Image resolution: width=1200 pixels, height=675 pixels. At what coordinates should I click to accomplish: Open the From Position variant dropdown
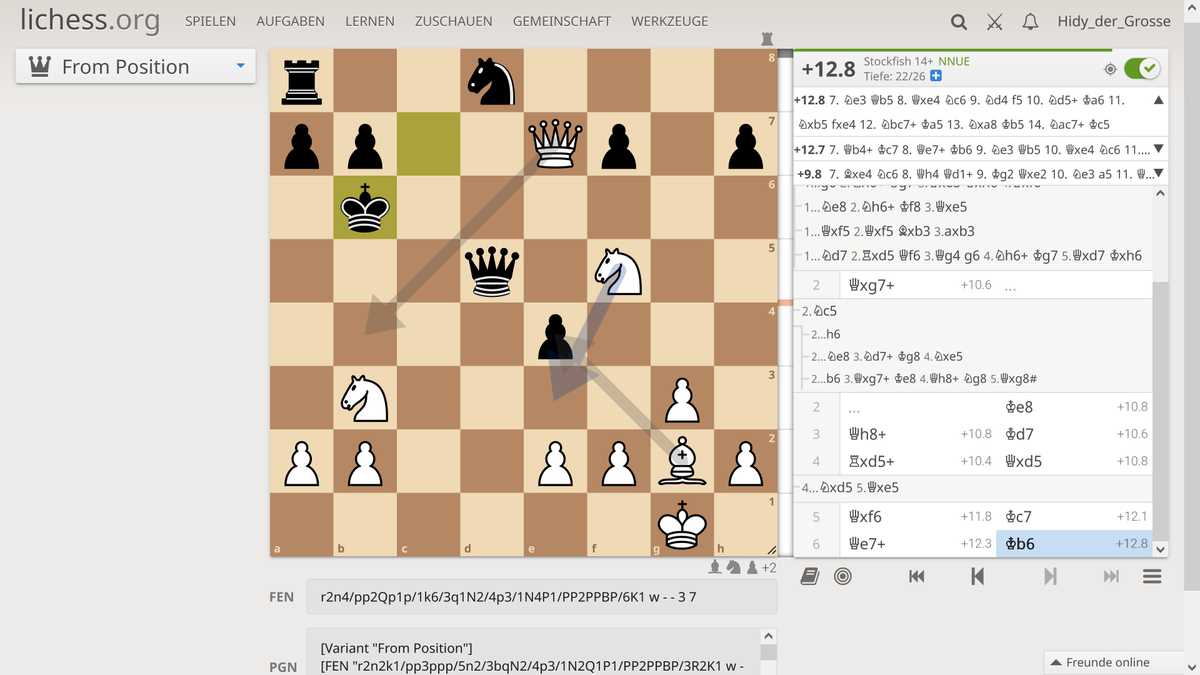135,66
